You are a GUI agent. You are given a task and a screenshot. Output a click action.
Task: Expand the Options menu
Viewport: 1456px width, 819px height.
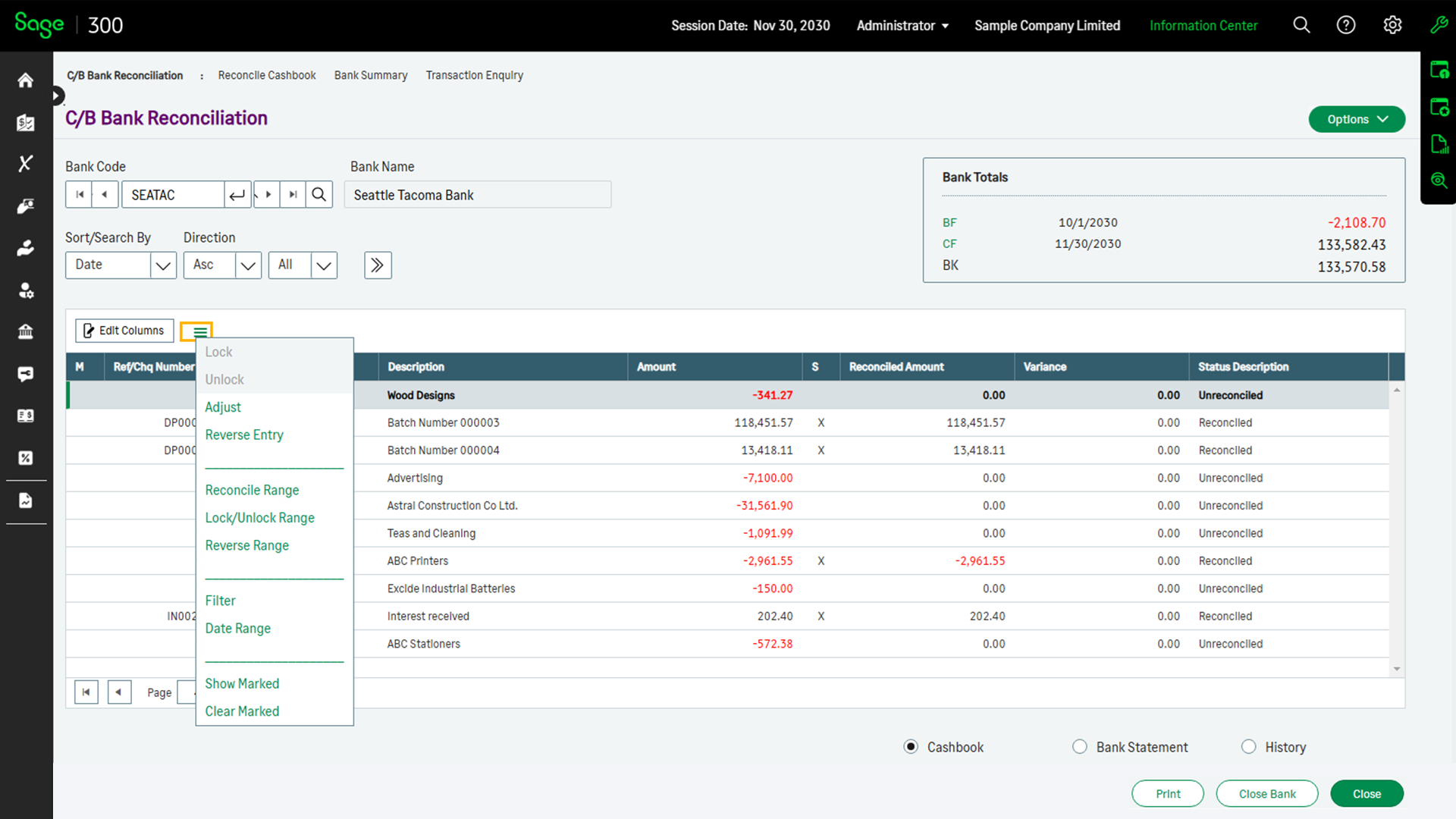(1357, 119)
